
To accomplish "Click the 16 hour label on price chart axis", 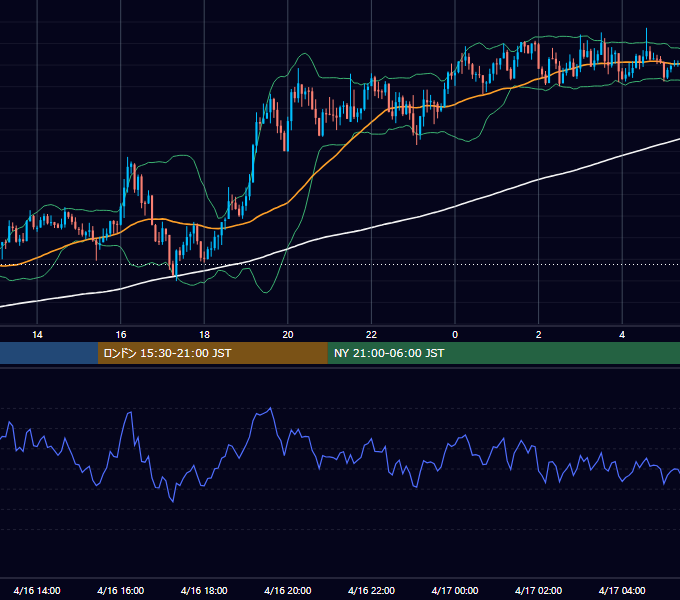I will click(x=121, y=335).
